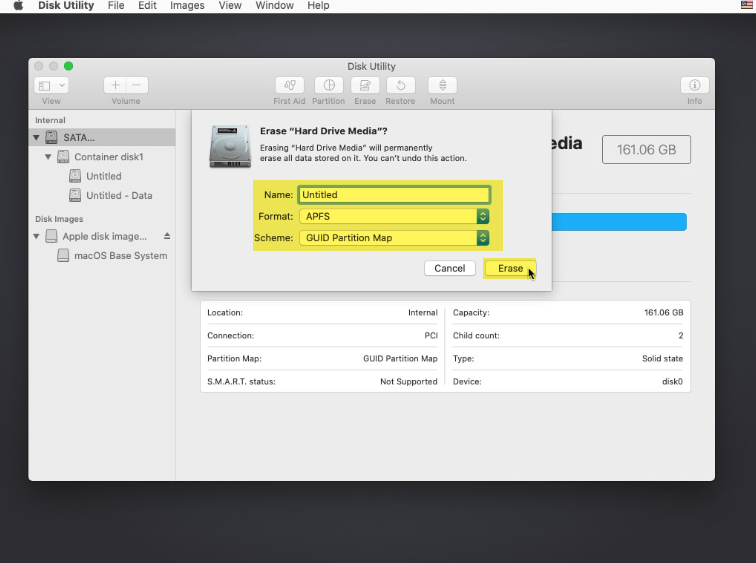Open the Edit menu

[x=147, y=6]
